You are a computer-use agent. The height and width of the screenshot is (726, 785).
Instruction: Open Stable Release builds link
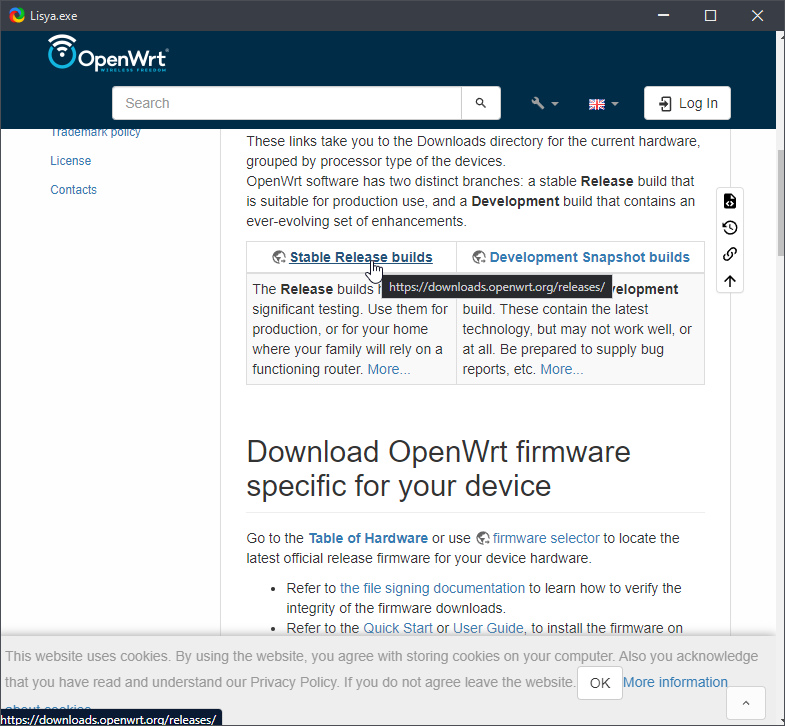(361, 257)
